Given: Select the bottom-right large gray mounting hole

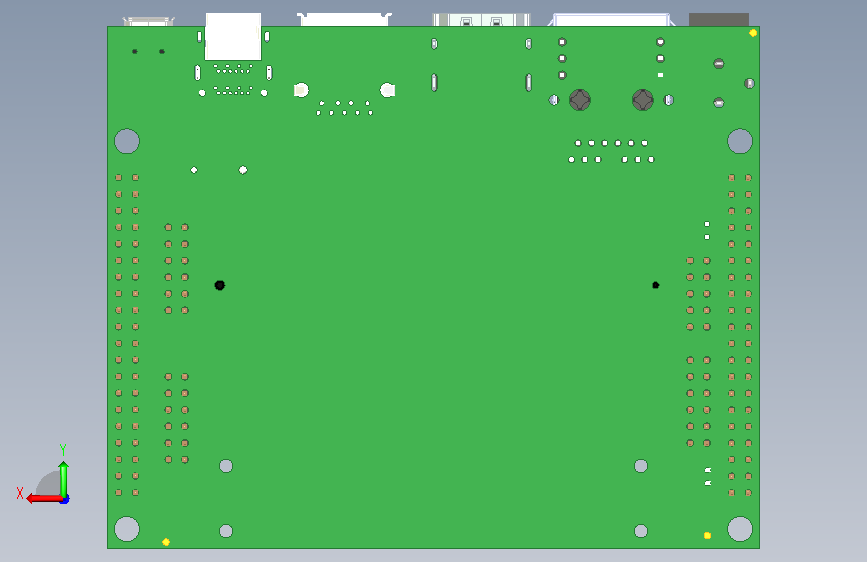Looking at the screenshot, I should coord(740,529).
